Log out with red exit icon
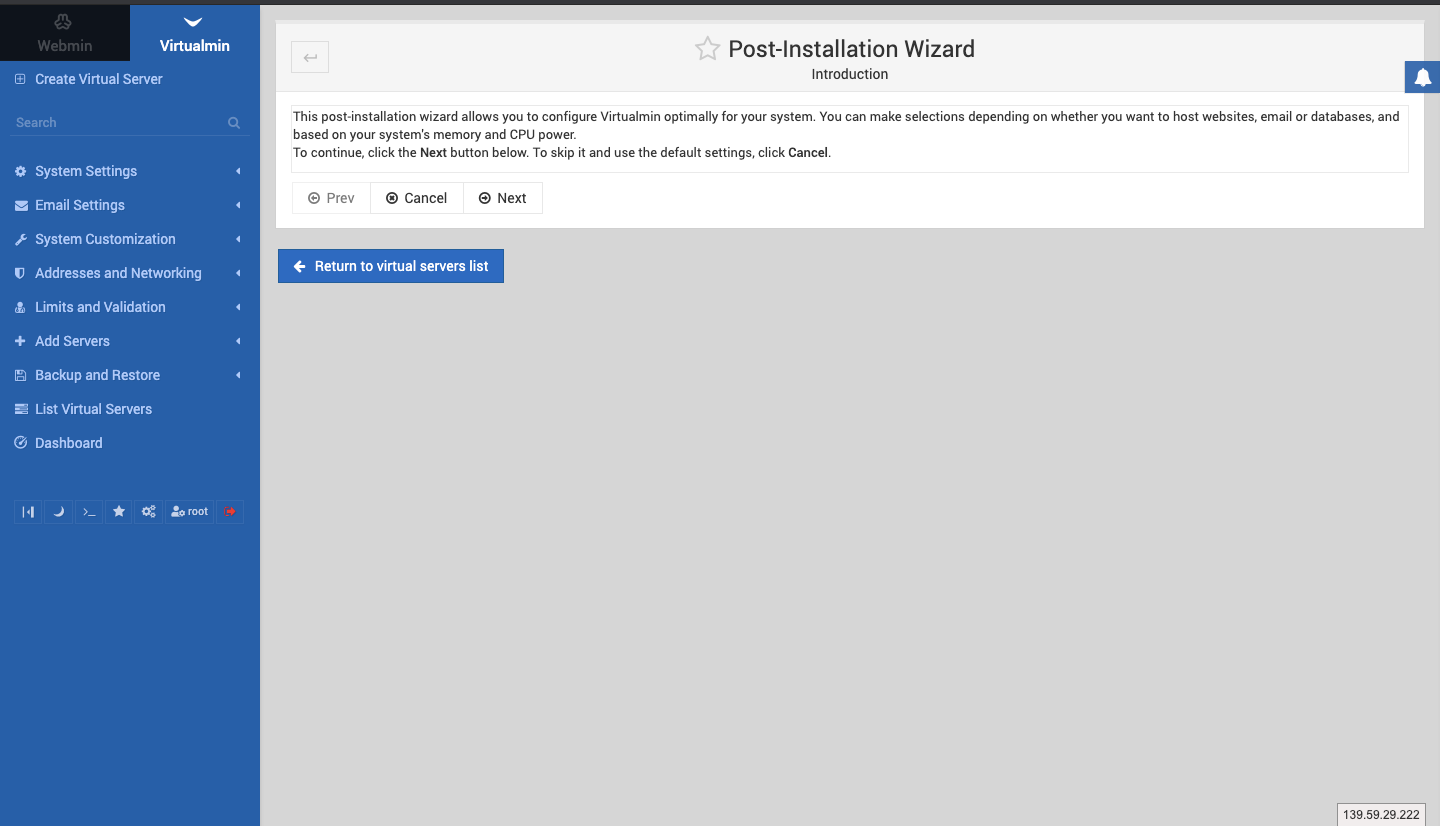Viewport: 1440px width, 826px height. 230,512
